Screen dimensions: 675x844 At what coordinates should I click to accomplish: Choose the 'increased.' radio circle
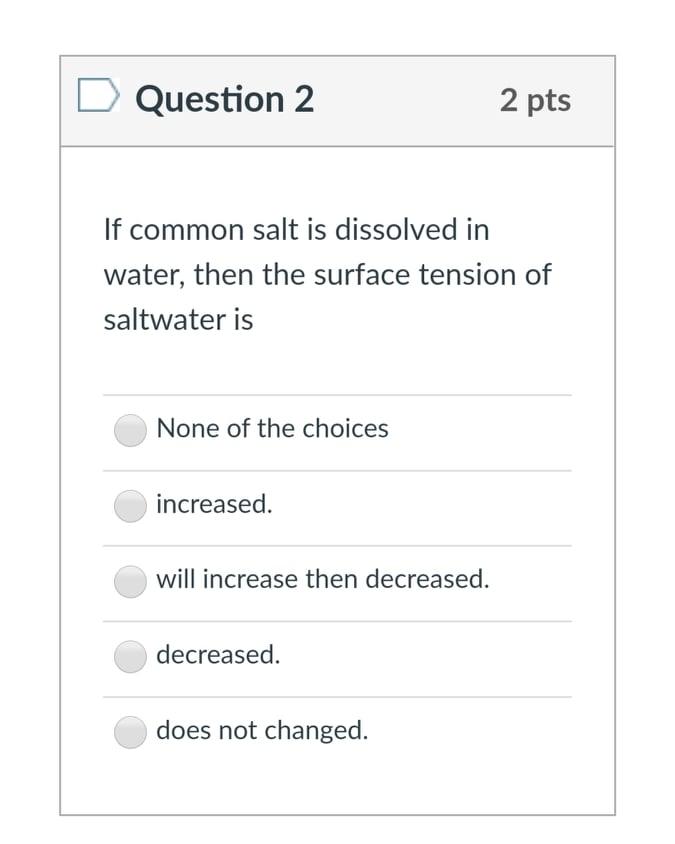[x=130, y=506]
